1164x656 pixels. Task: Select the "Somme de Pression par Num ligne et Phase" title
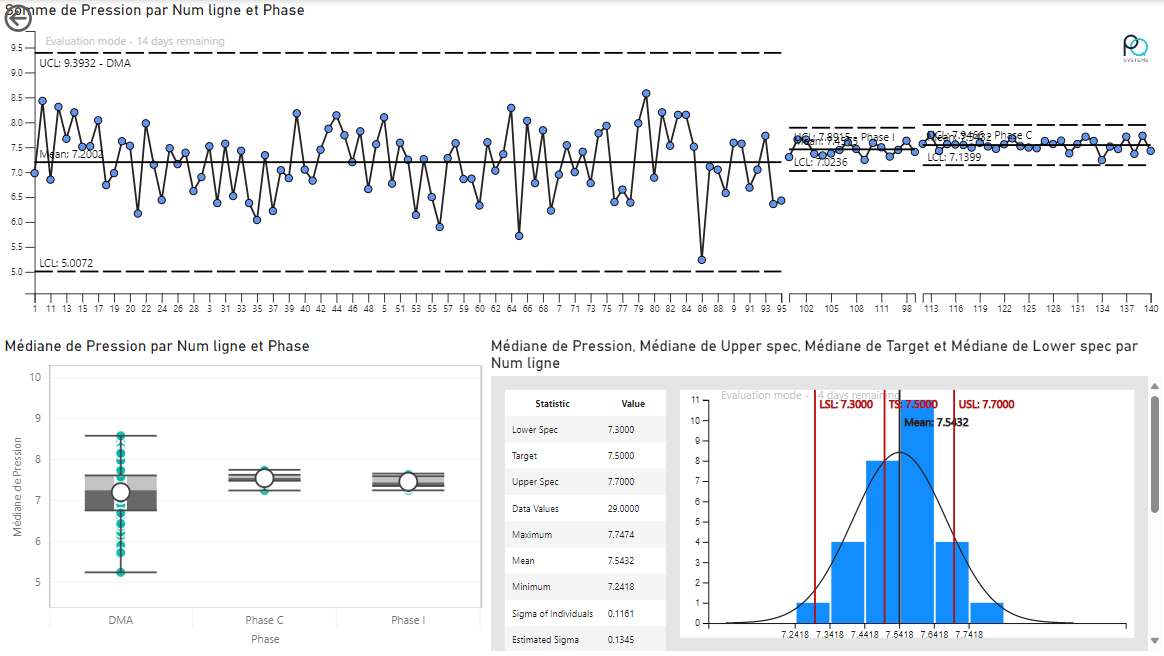point(155,10)
